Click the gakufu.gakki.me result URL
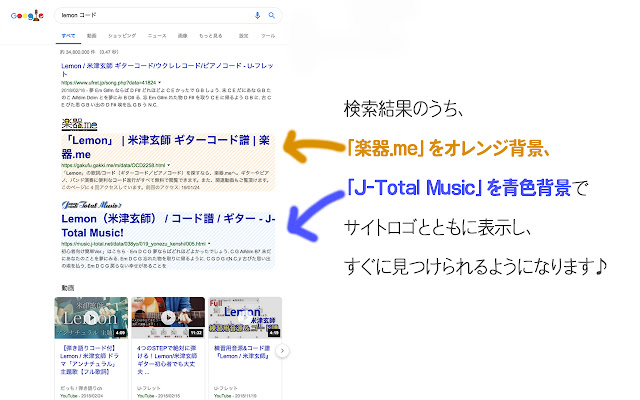Screen dimensions: 640x400 [x=113, y=165]
